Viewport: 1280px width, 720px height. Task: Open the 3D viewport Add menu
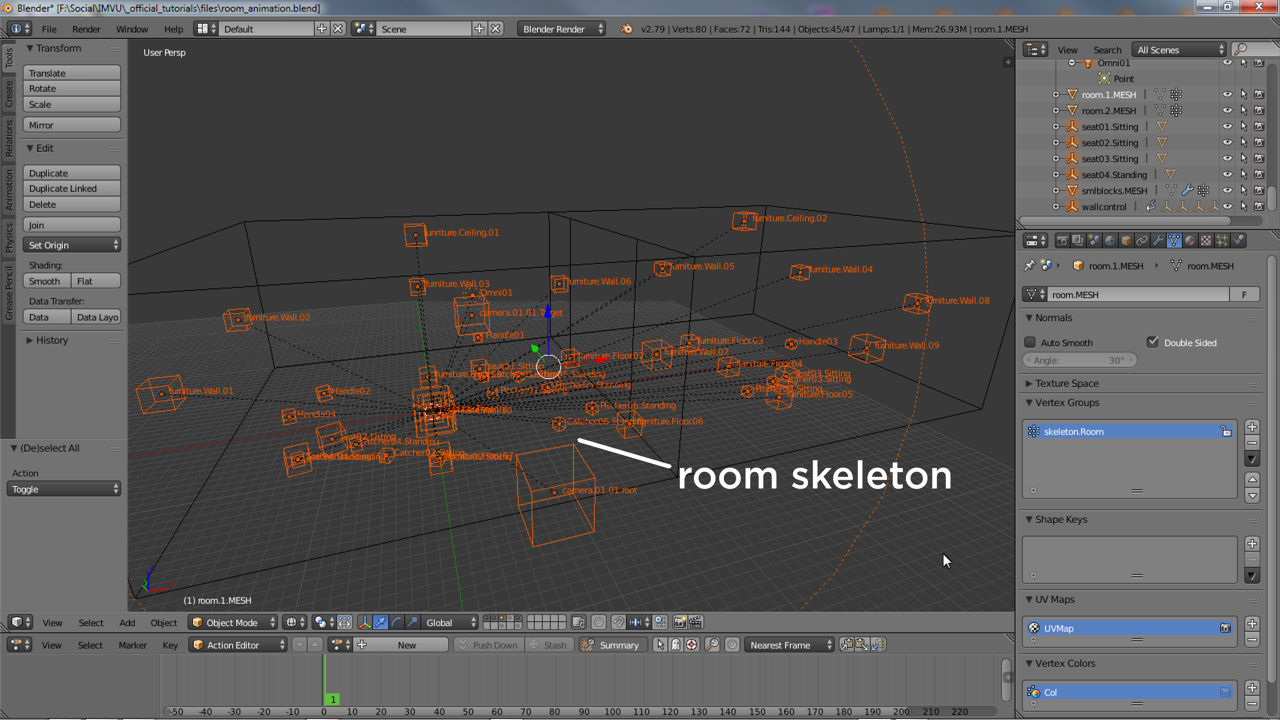pos(127,622)
